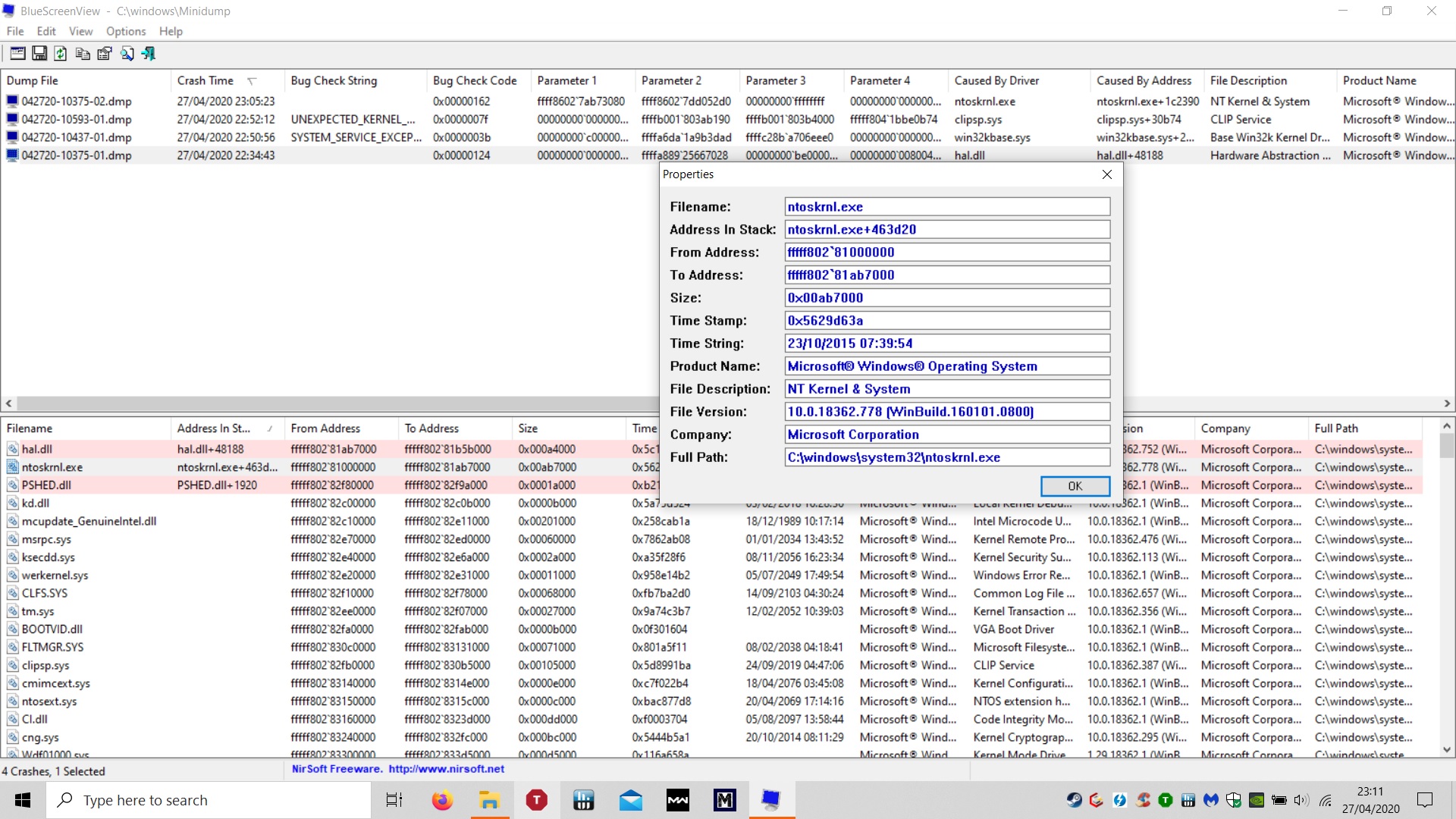This screenshot has height=819, width=1456.
Task: Click the Thunderbolt tray icon
Action: (1119, 800)
